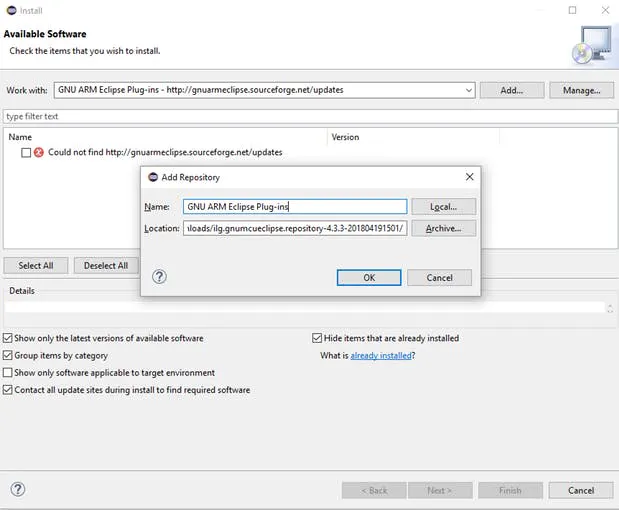Click the help icon in Add Repository dialog
The height and width of the screenshot is (510, 619).
click(159, 277)
